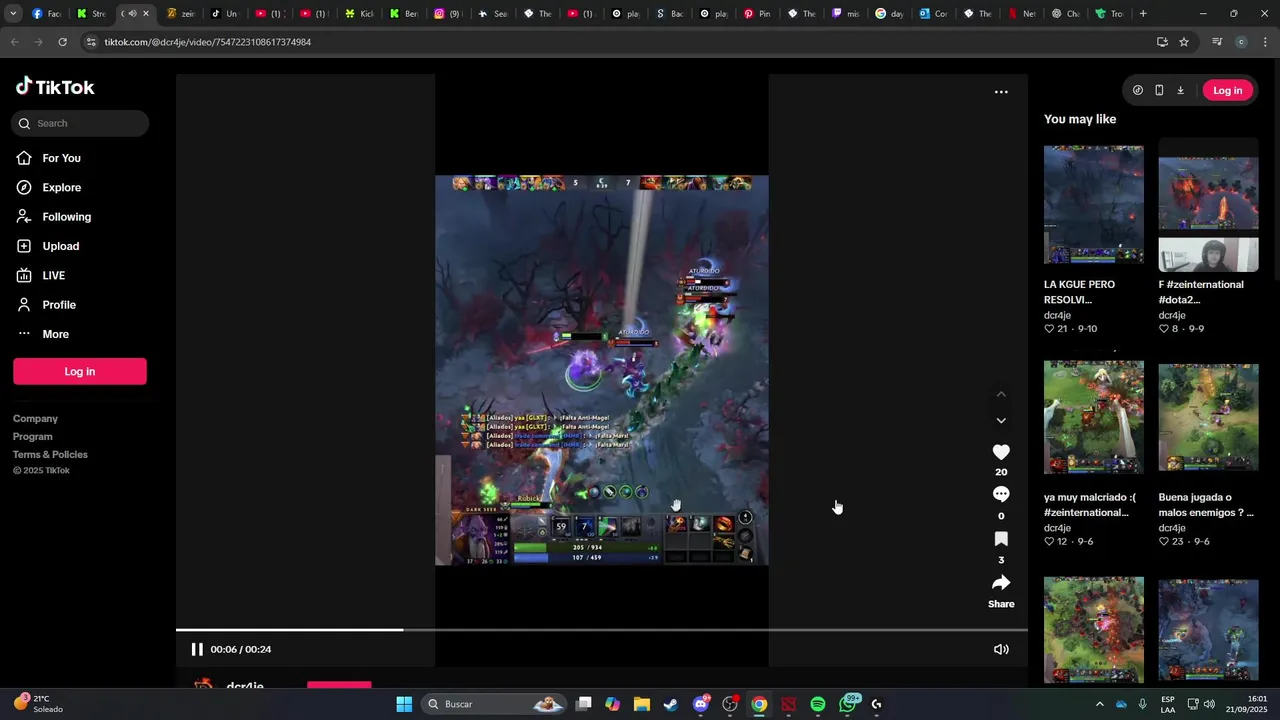The height and width of the screenshot is (720, 1280).
Task: Click the top-right Log in button
Action: [x=1227, y=90]
